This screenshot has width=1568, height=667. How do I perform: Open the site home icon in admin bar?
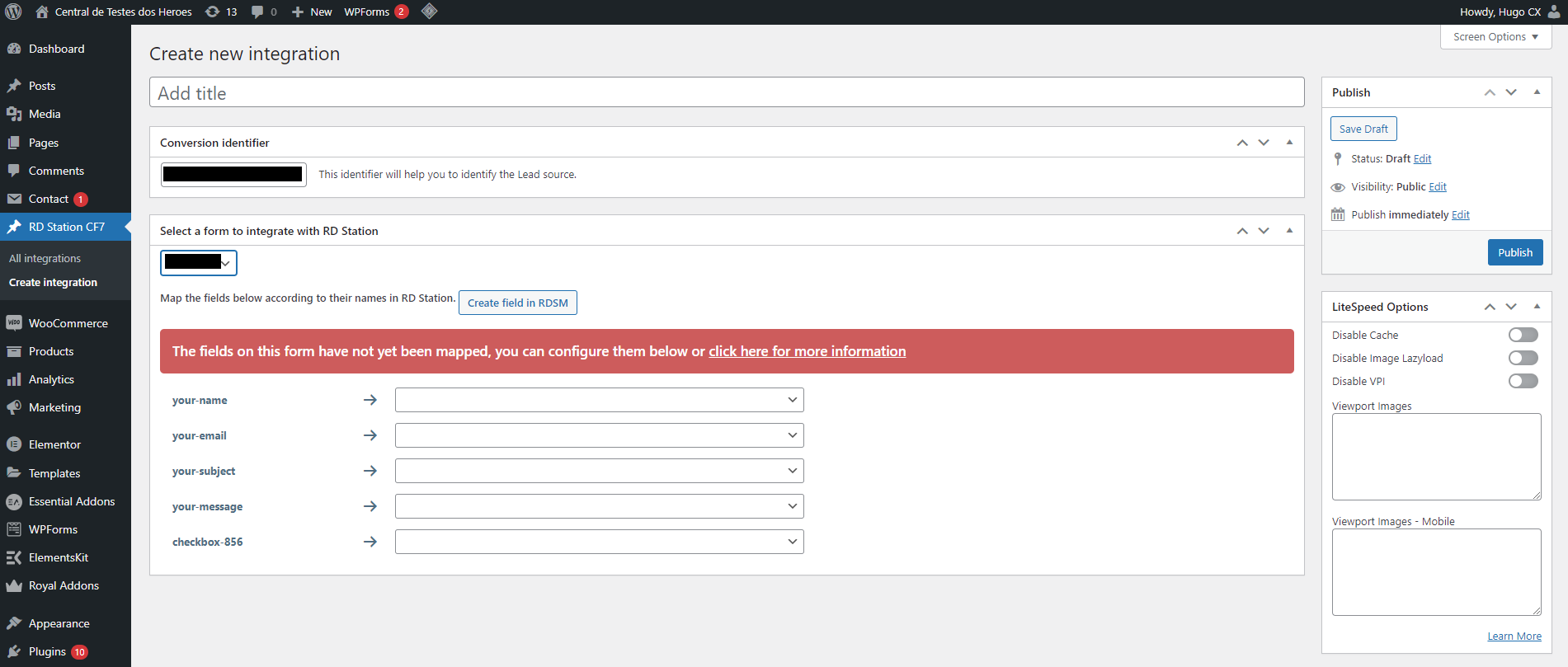(42, 12)
